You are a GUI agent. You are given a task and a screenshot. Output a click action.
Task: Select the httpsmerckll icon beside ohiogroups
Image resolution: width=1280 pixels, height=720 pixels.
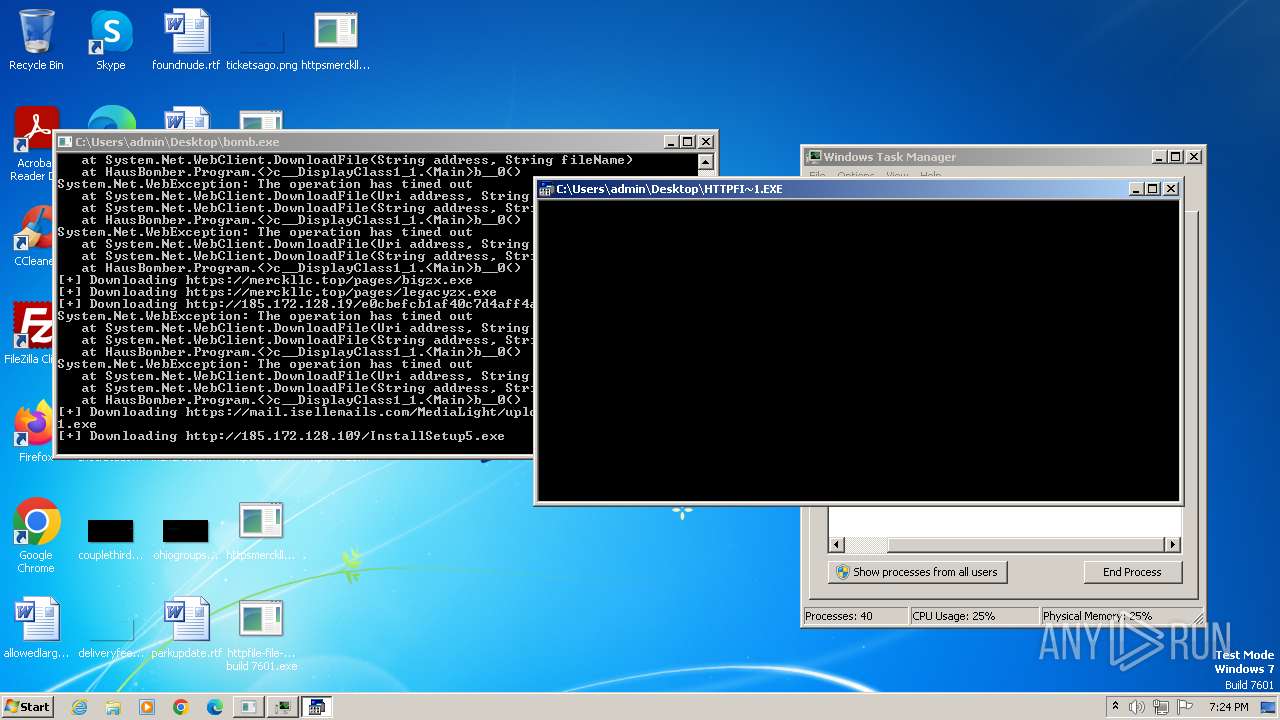[261, 531]
